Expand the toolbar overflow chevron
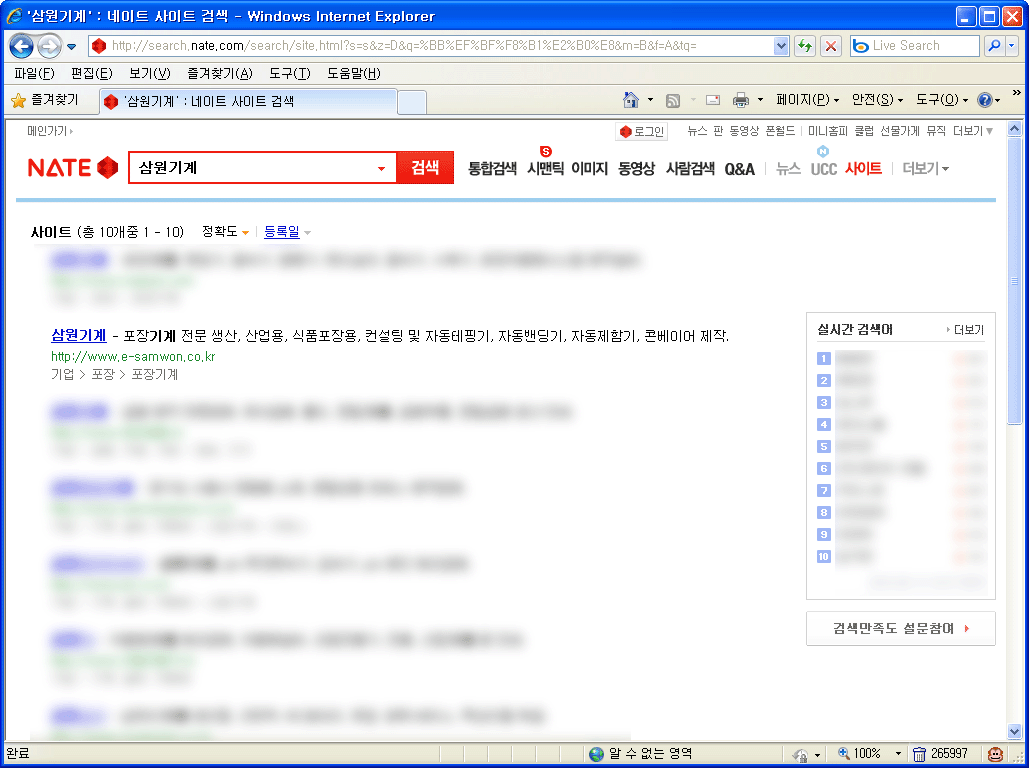1029x768 pixels. [1017, 93]
